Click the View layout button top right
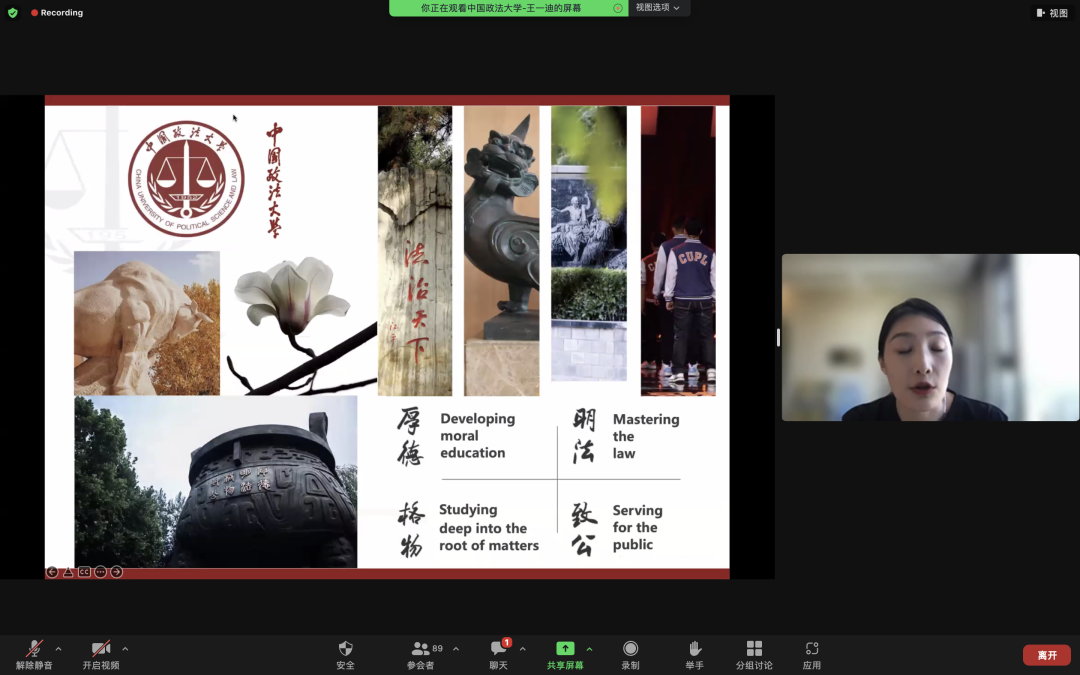 [x=1052, y=12]
